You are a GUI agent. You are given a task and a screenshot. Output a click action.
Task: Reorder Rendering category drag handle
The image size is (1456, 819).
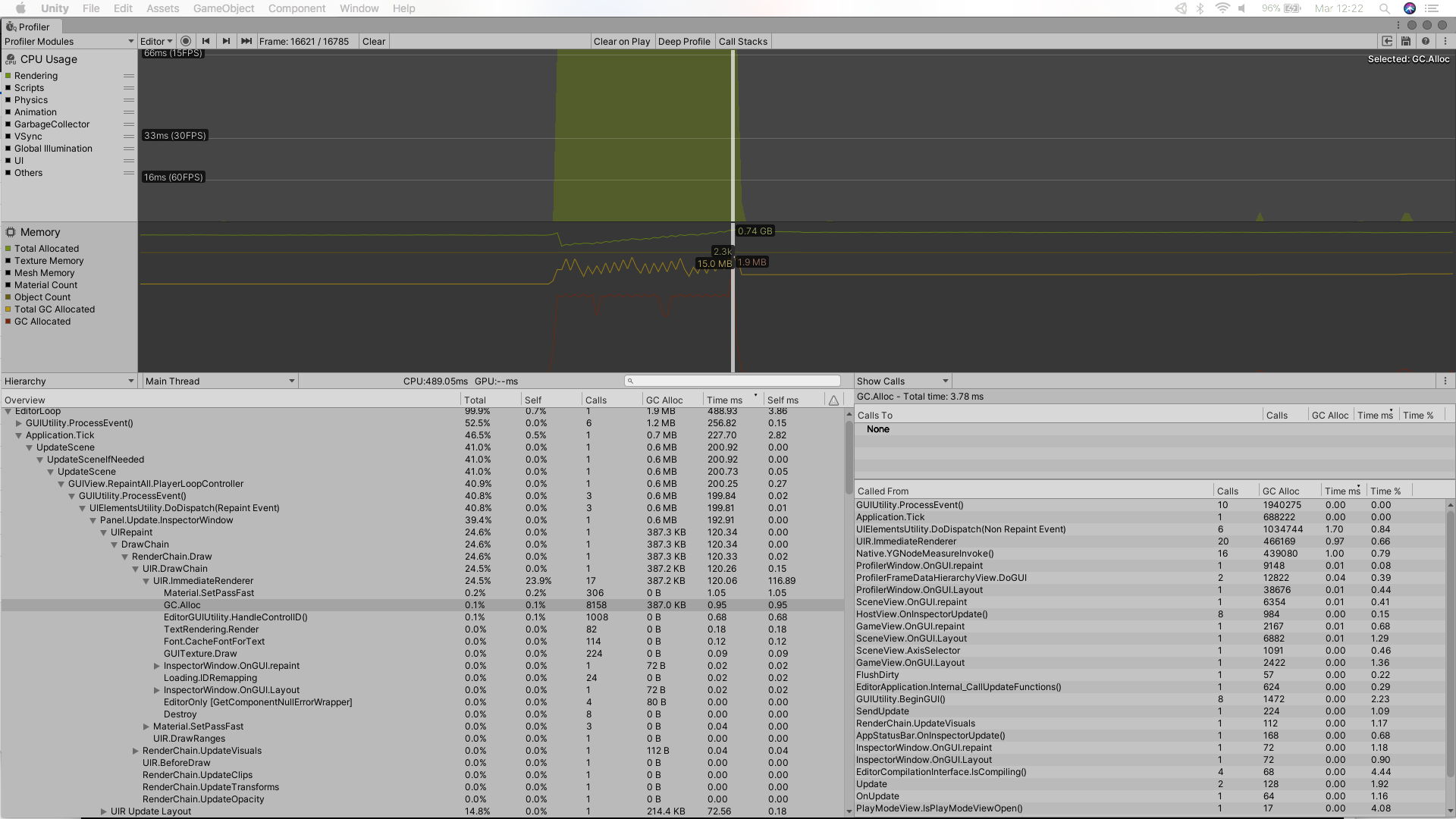(x=129, y=76)
